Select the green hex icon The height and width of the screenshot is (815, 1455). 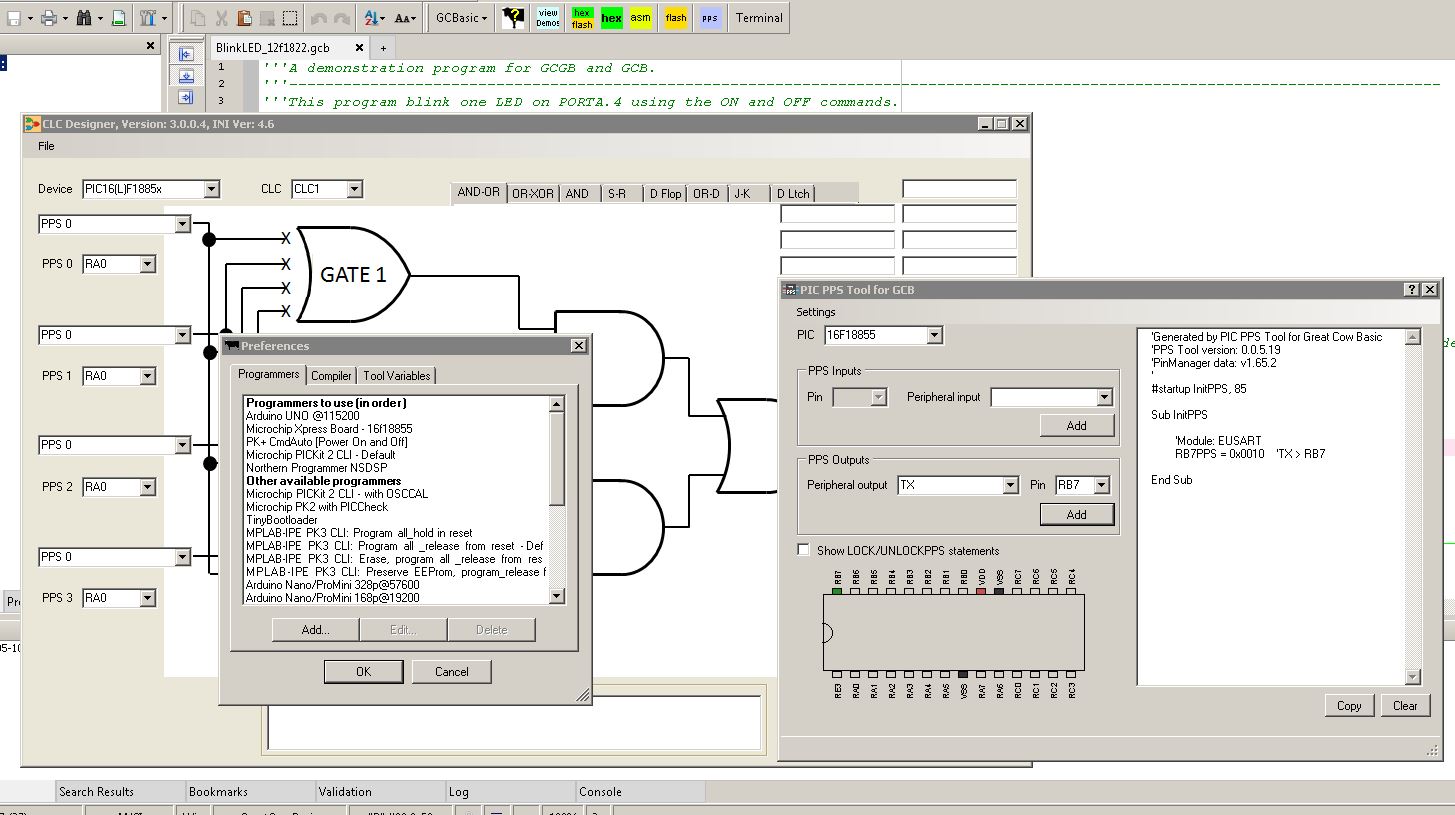coord(611,17)
